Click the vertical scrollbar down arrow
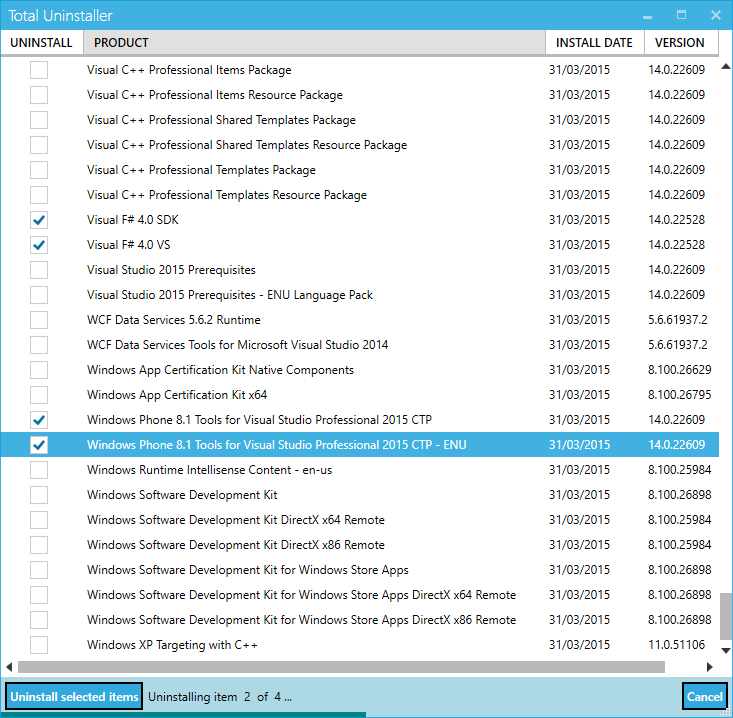 coord(726,650)
